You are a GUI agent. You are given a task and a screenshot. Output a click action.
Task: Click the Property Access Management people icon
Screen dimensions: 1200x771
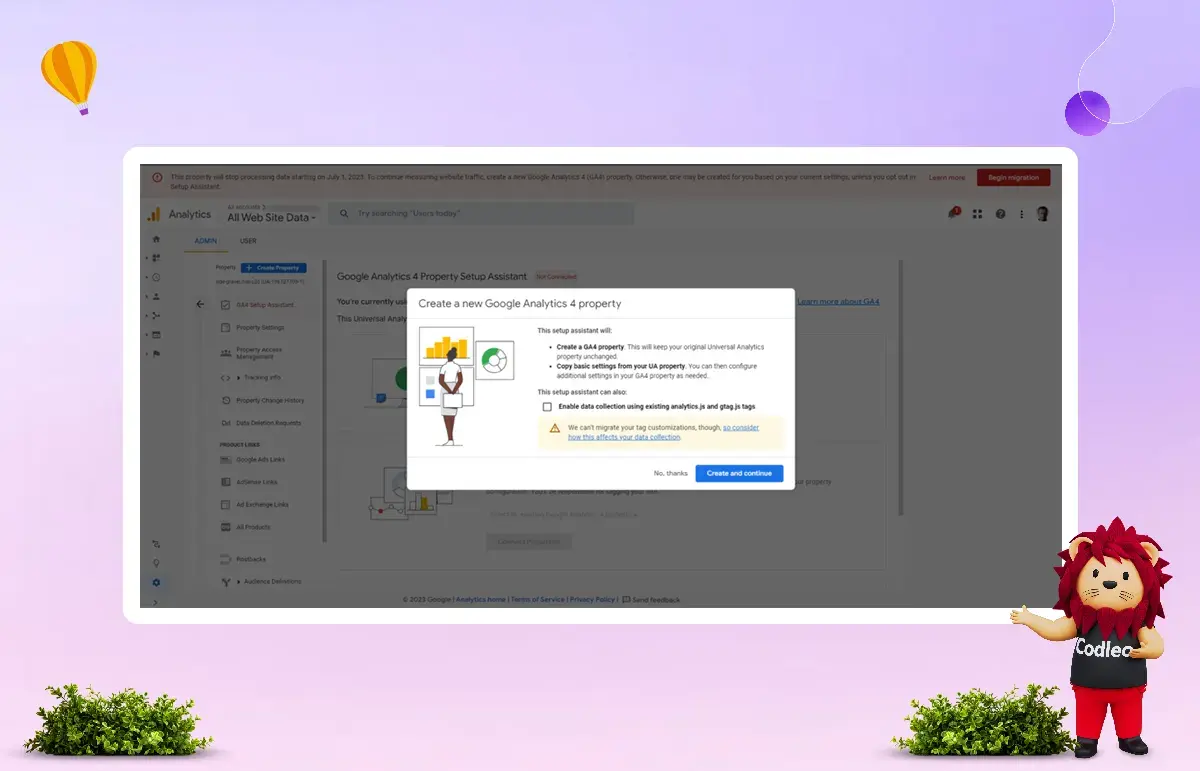[x=226, y=353]
